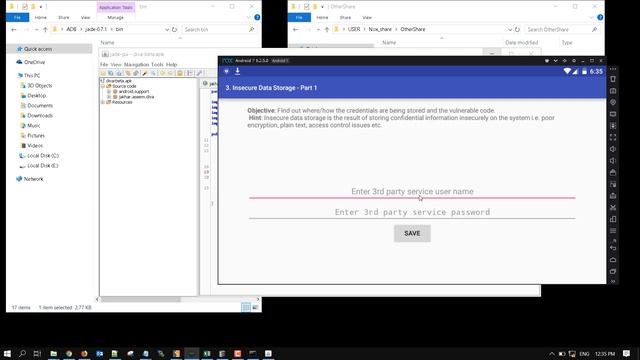This screenshot has width=640, height=360.
Task: Open Windows taskbar search
Action: click(22, 353)
